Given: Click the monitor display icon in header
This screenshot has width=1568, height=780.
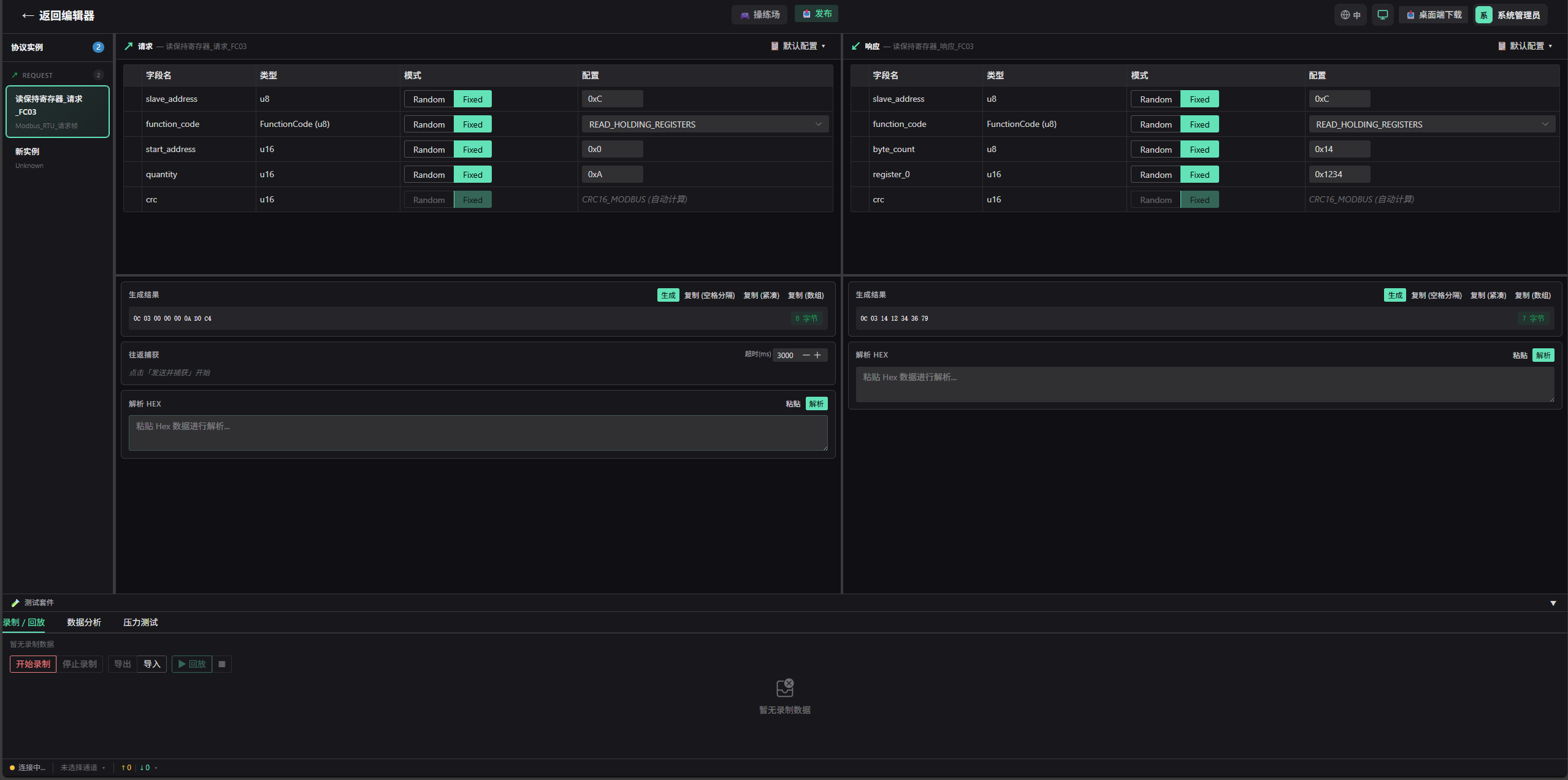Looking at the screenshot, I should pos(1382,15).
